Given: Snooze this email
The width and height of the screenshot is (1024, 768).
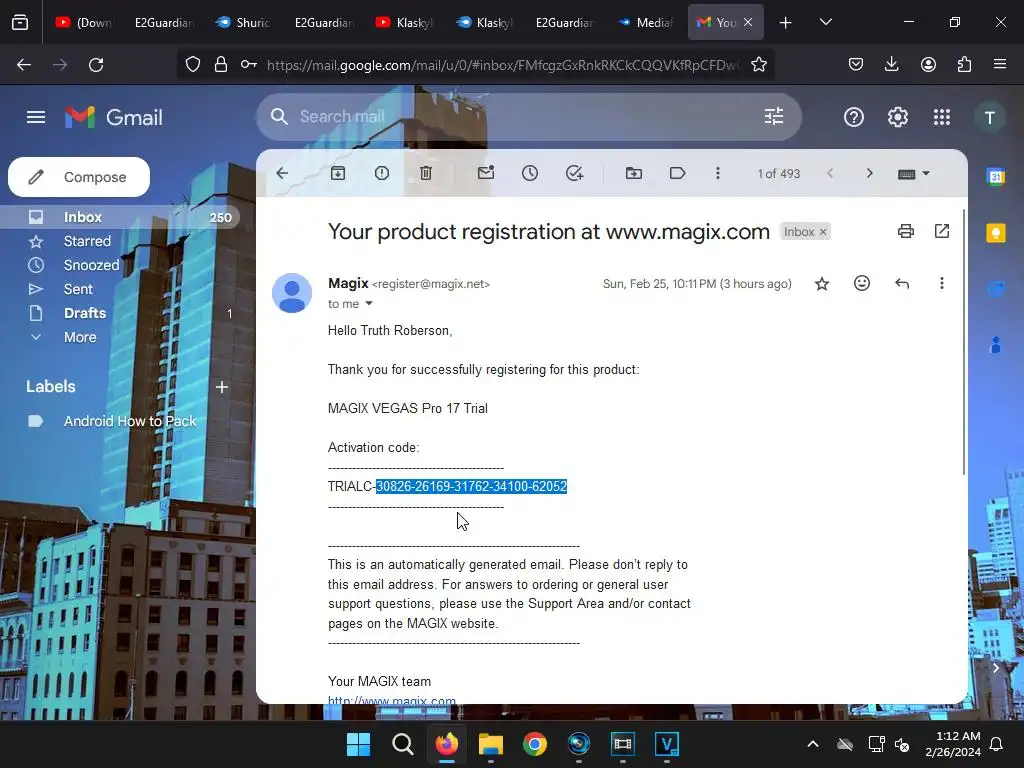Looking at the screenshot, I should click(x=530, y=173).
